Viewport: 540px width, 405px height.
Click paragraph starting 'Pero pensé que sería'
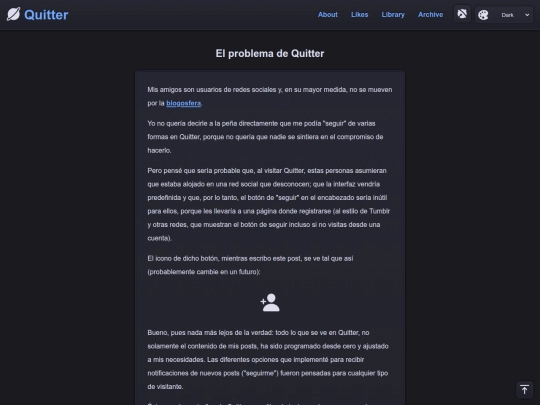pyautogui.click(x=270, y=204)
